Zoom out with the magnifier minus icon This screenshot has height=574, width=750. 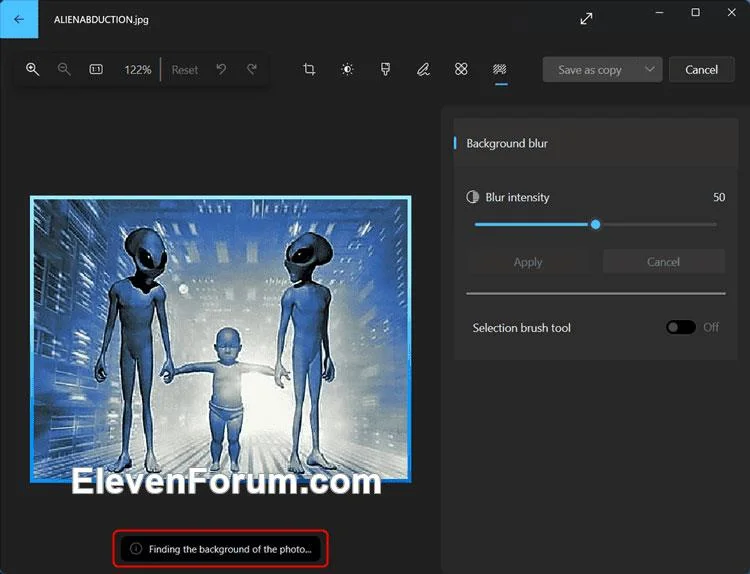pyautogui.click(x=64, y=69)
